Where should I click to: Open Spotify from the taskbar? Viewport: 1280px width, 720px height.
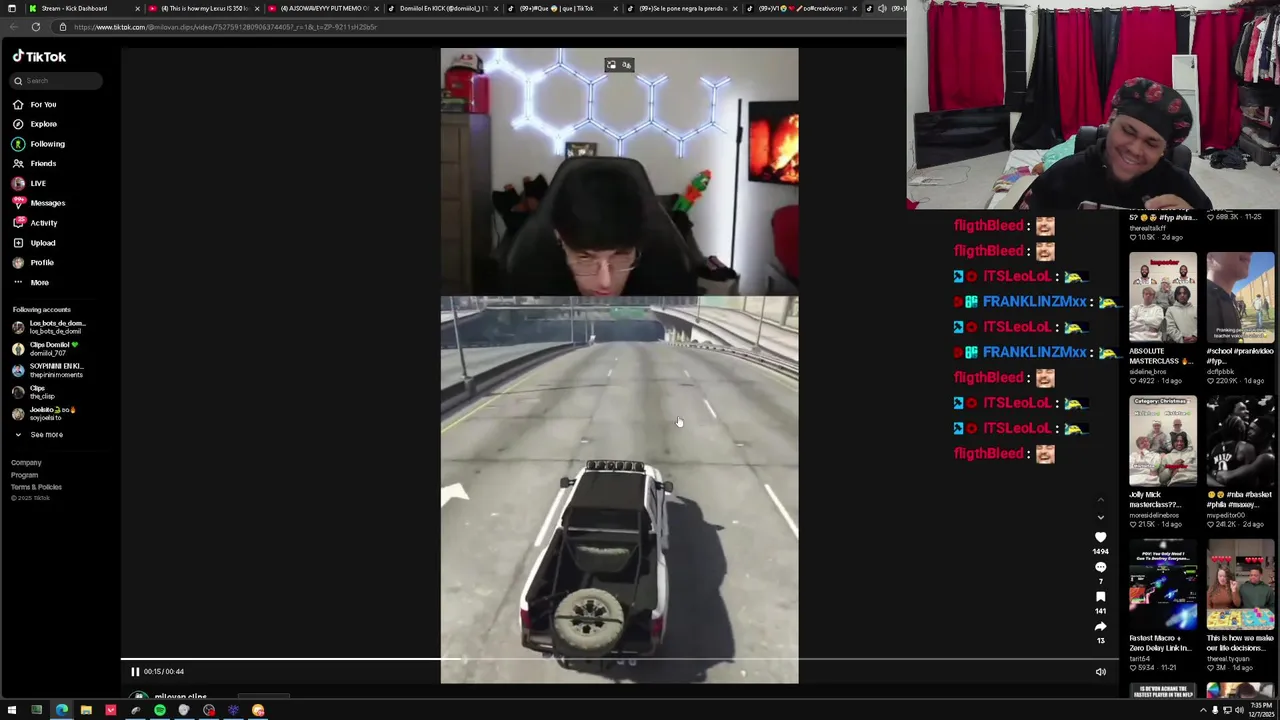click(x=160, y=711)
